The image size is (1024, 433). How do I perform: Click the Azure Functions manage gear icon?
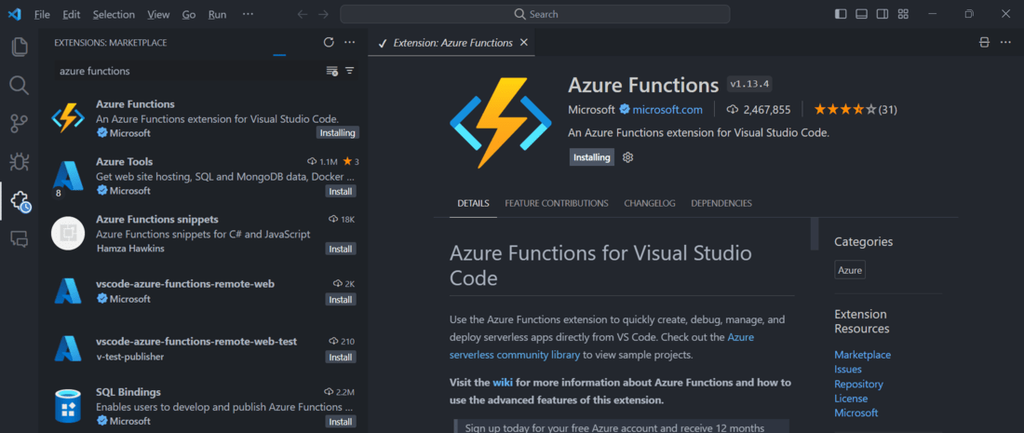[x=628, y=157]
